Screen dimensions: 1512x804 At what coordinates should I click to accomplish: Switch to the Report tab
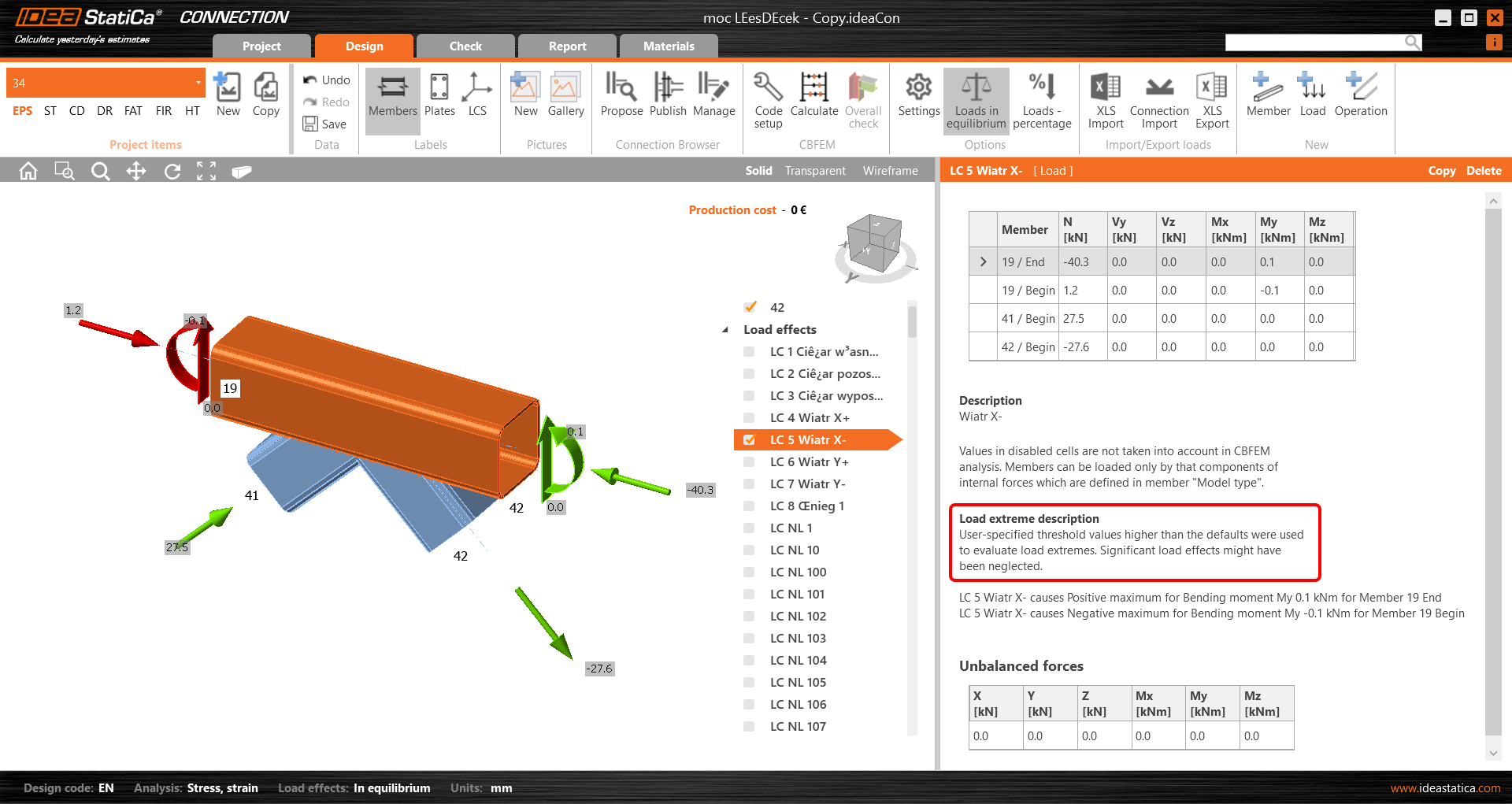tap(566, 46)
